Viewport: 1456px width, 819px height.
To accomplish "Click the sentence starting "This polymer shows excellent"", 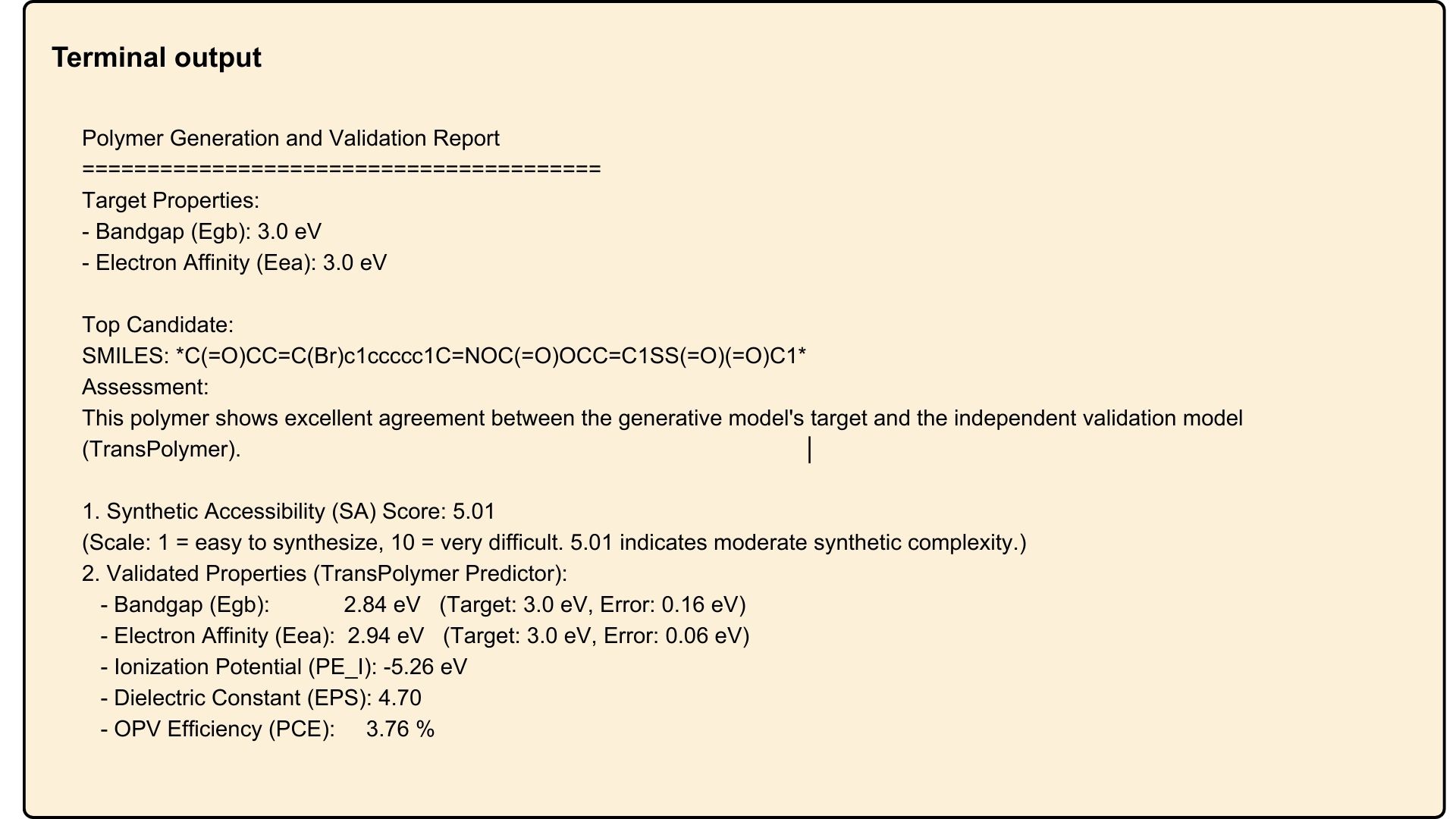I will tap(662, 419).
